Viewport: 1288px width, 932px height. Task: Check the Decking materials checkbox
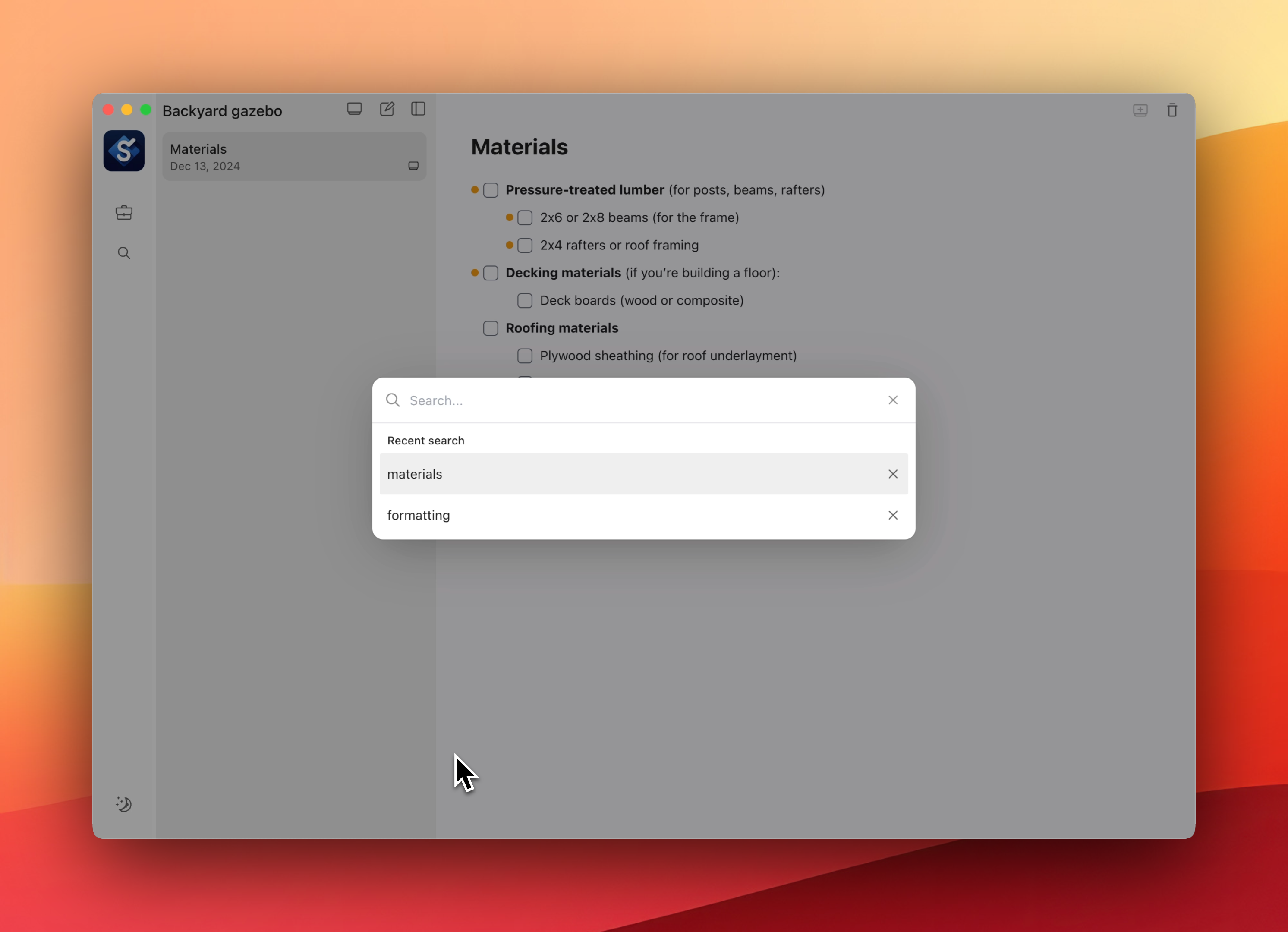(491, 273)
